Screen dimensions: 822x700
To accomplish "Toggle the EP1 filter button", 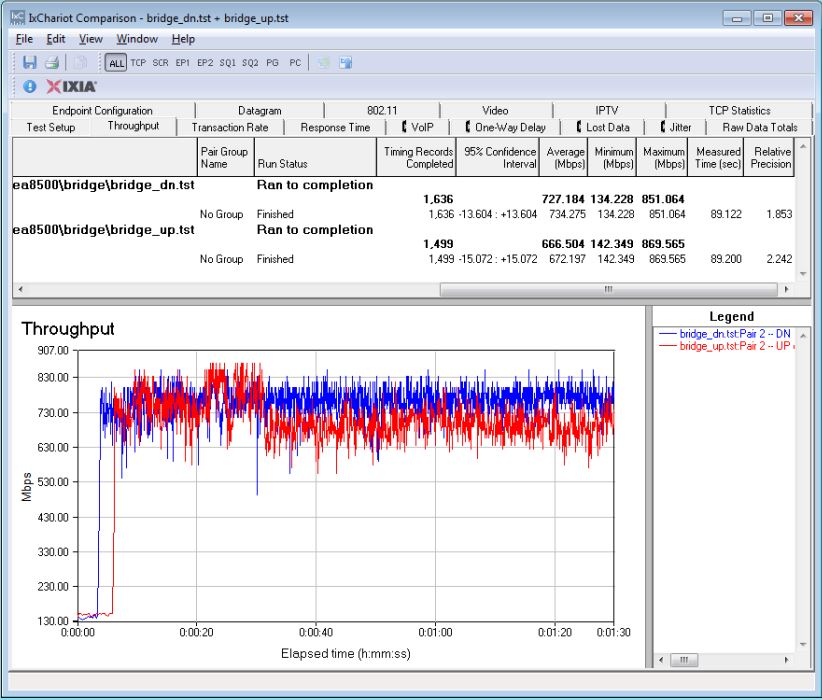I will [182, 63].
